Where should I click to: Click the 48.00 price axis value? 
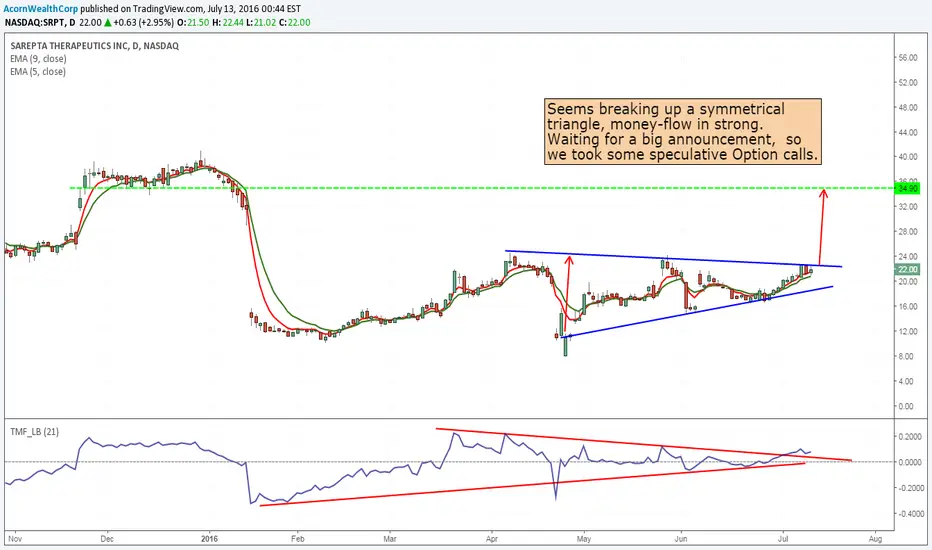click(908, 108)
